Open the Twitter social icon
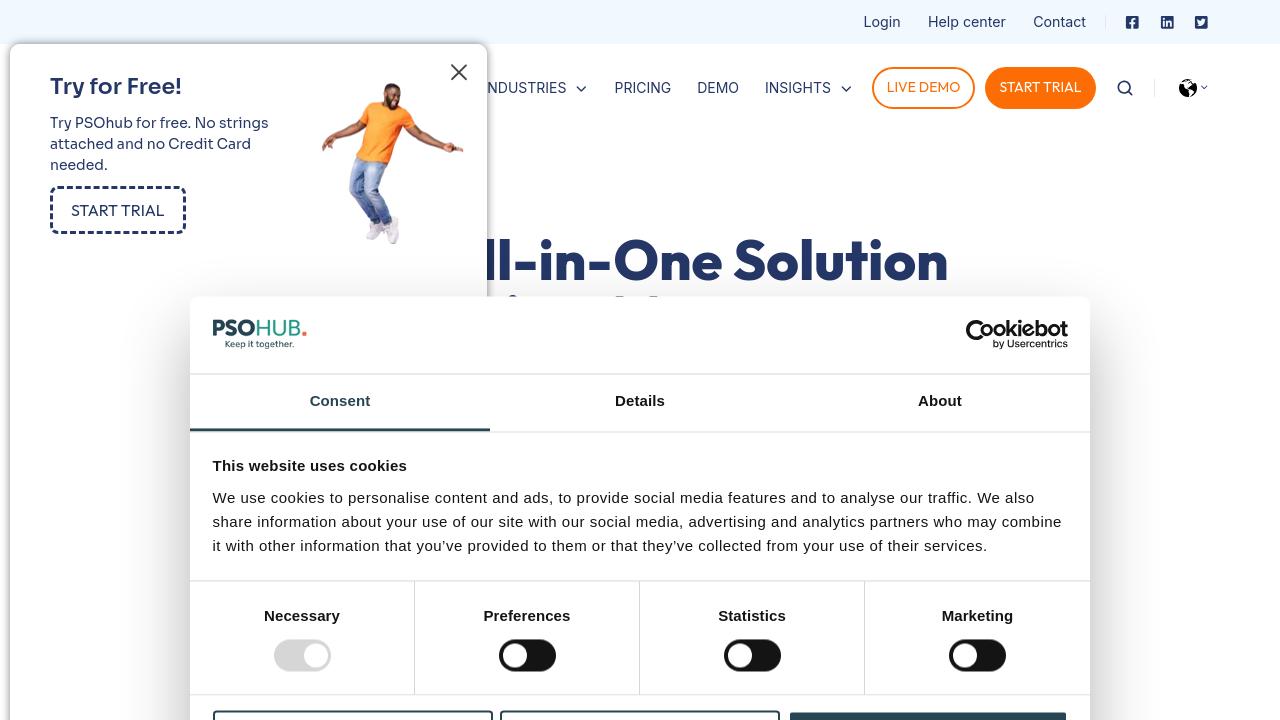The image size is (1280, 720). (x=1201, y=22)
